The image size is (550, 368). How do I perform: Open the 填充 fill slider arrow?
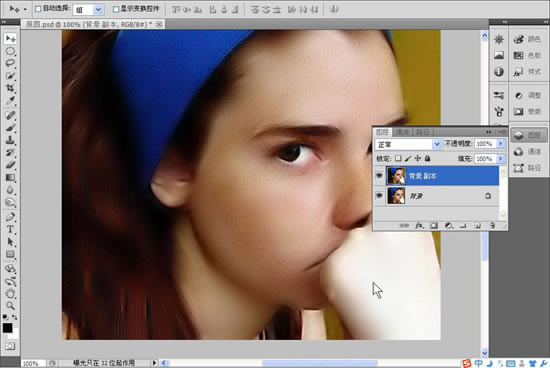(501, 159)
